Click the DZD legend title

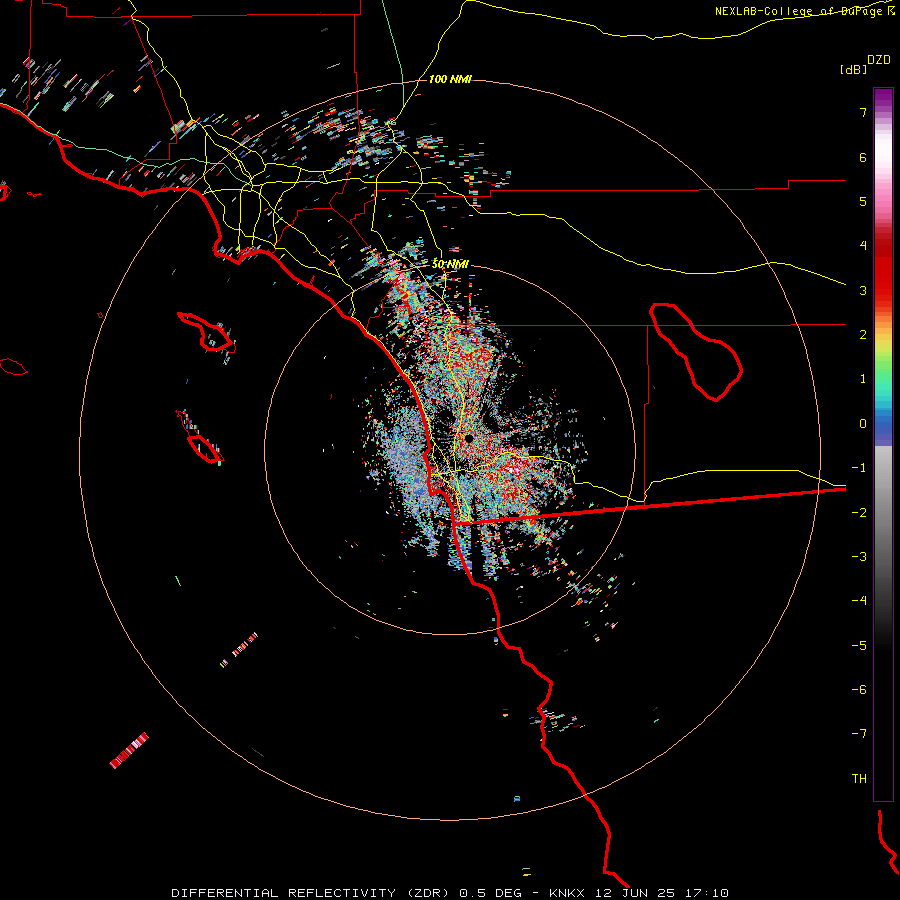tap(879, 60)
